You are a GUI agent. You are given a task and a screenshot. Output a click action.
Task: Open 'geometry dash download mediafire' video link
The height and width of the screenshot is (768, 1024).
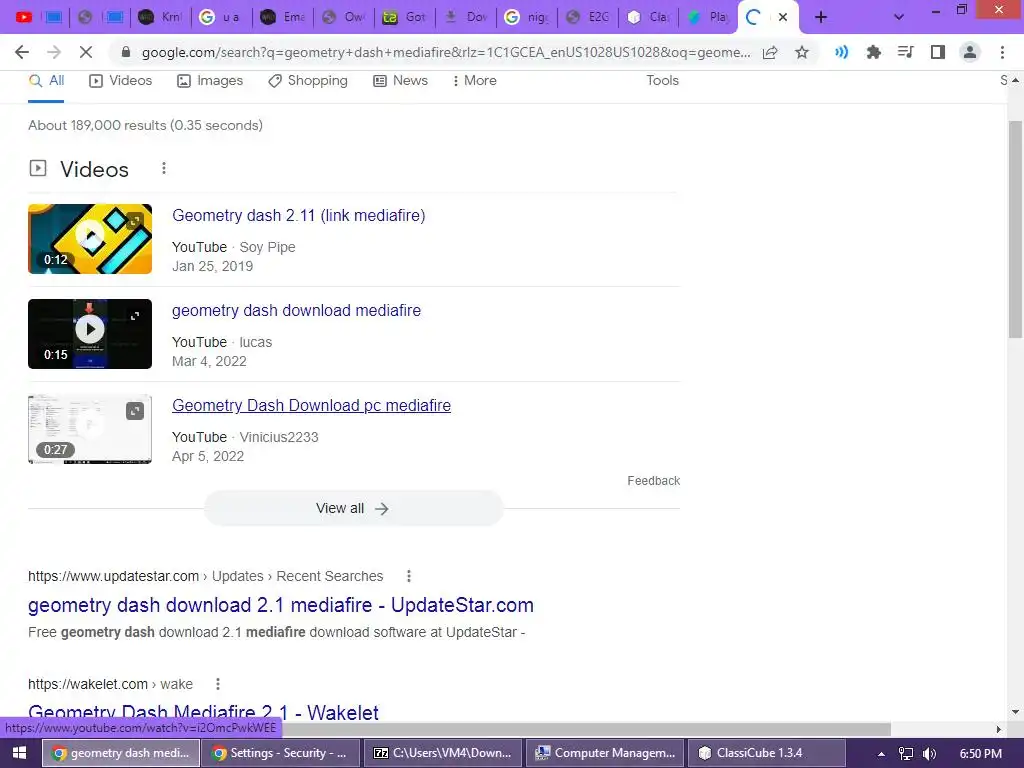pyautogui.click(x=296, y=310)
